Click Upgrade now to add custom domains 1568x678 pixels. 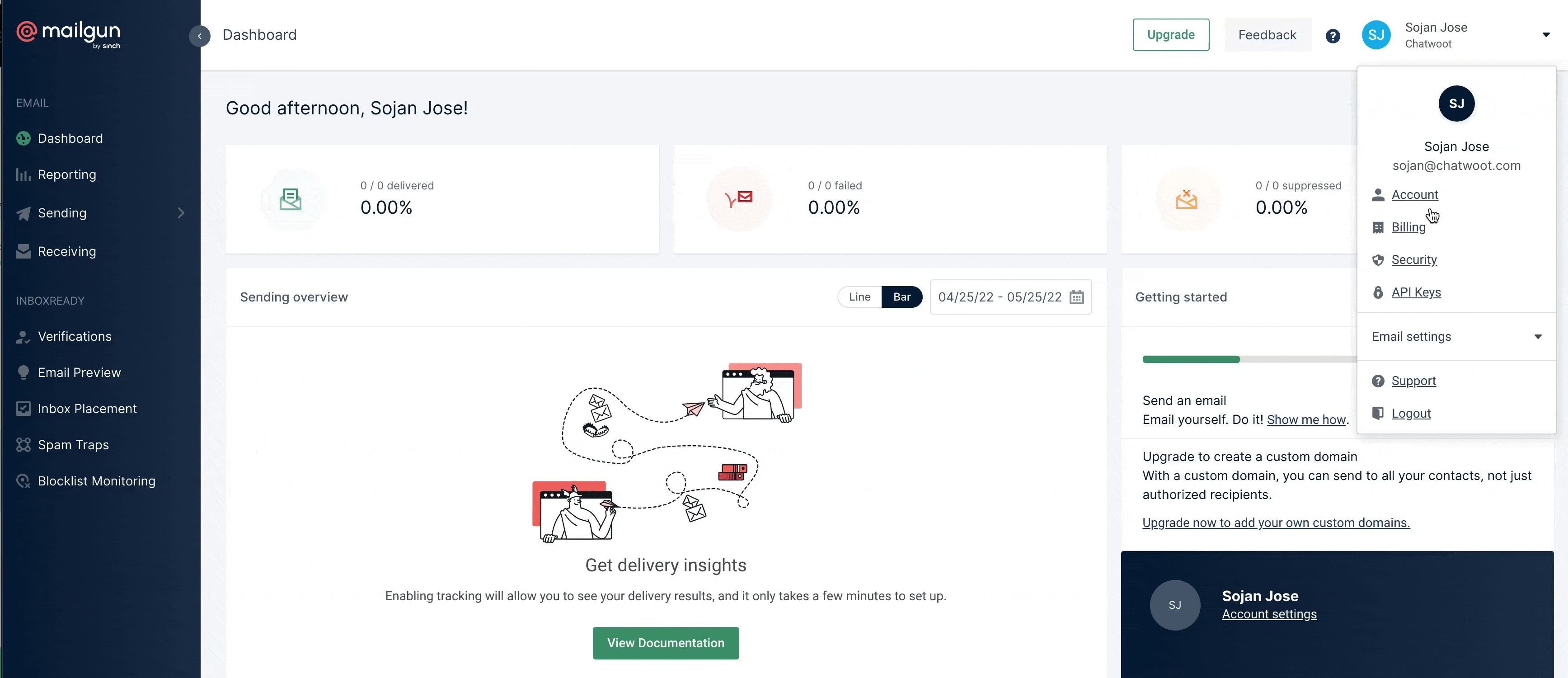[1276, 523]
